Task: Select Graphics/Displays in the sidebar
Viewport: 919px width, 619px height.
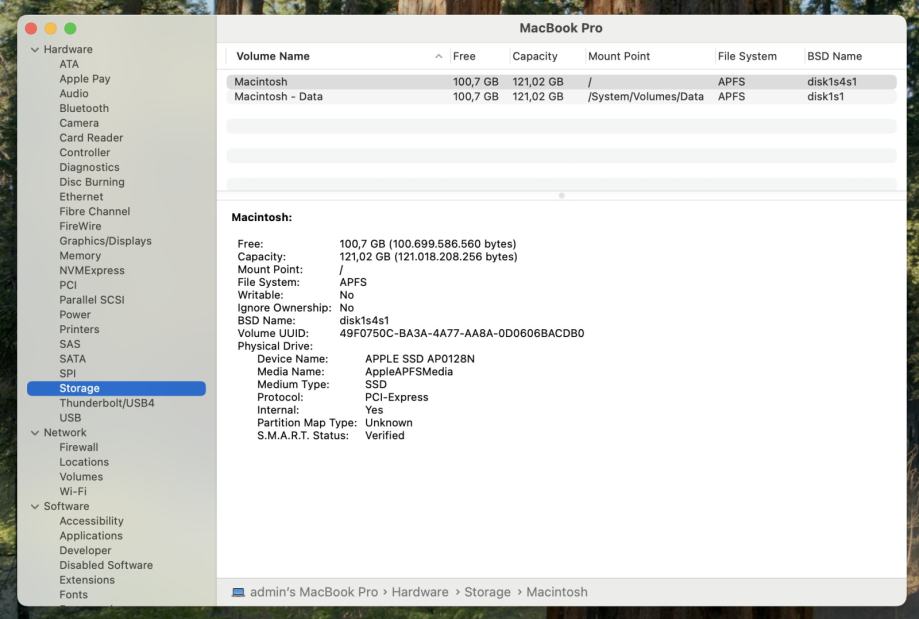Action: click(105, 241)
